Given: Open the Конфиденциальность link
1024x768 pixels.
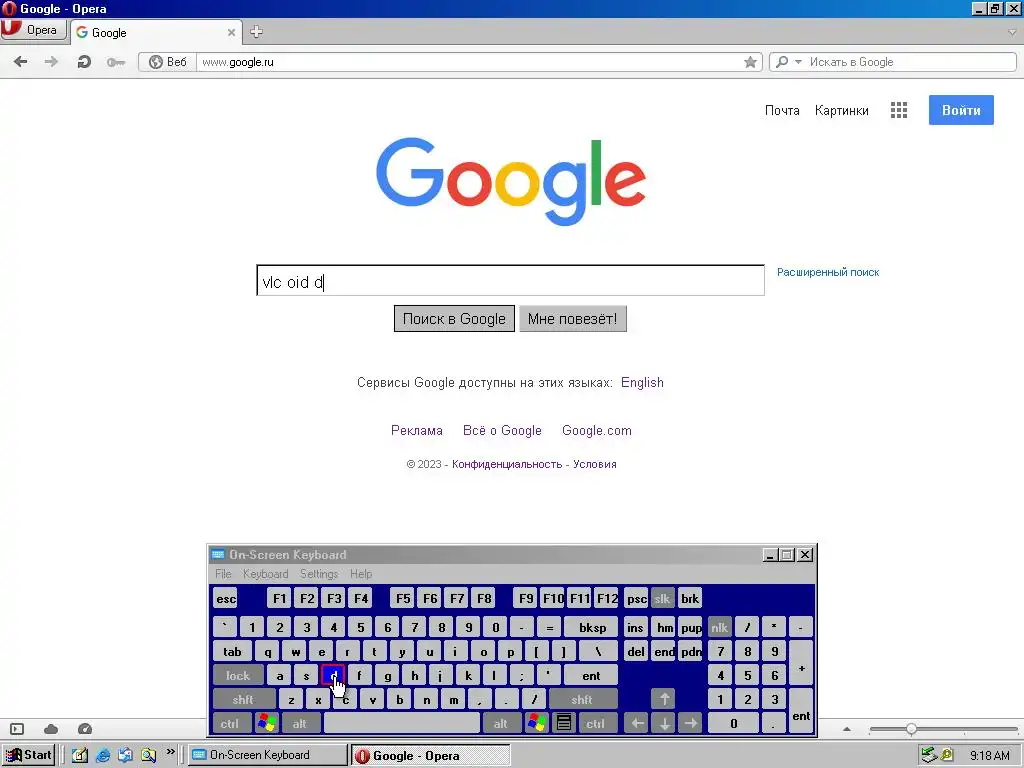Looking at the screenshot, I should tap(507, 464).
